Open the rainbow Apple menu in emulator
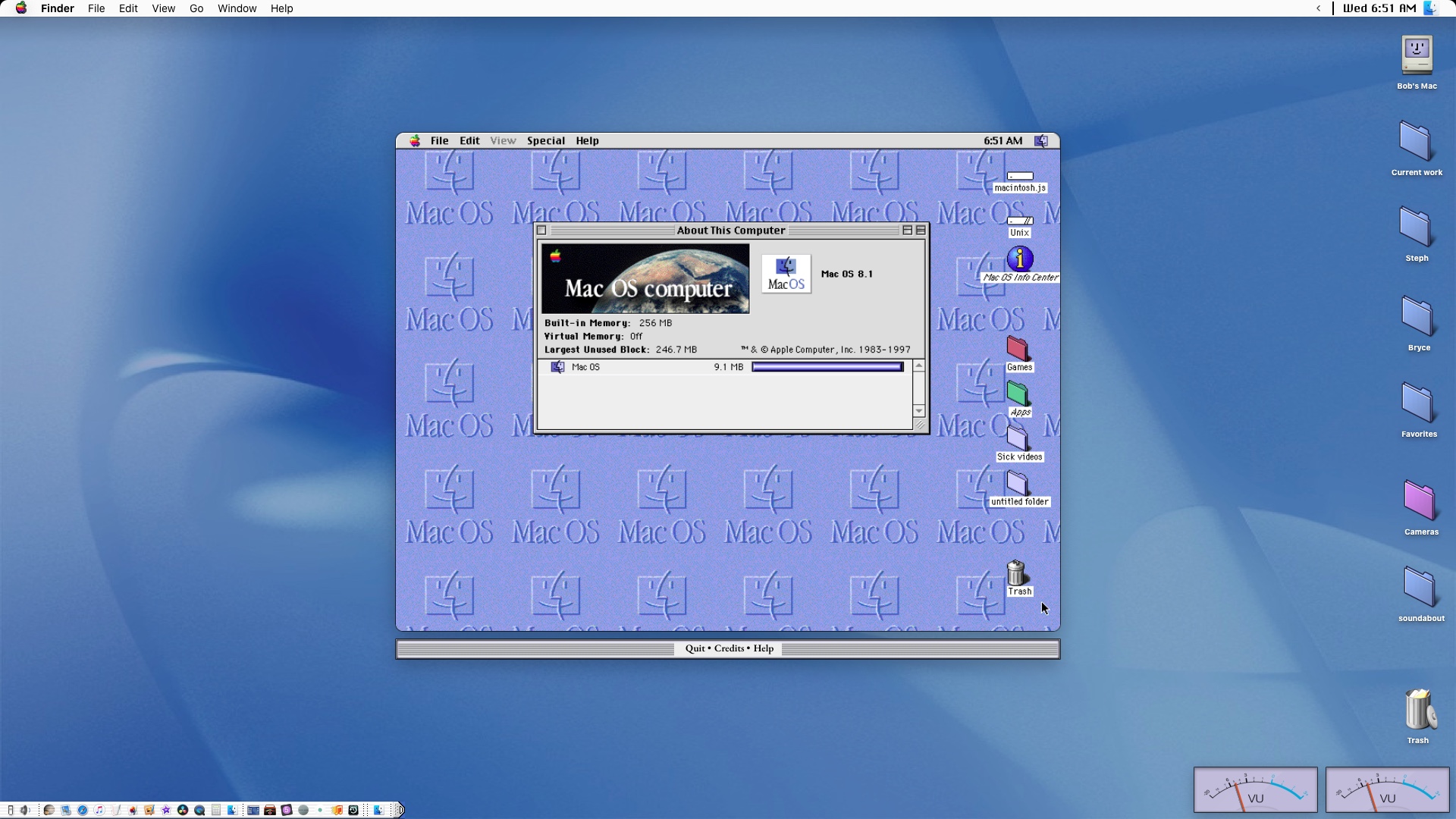This screenshot has width=1456, height=819. coord(415,140)
